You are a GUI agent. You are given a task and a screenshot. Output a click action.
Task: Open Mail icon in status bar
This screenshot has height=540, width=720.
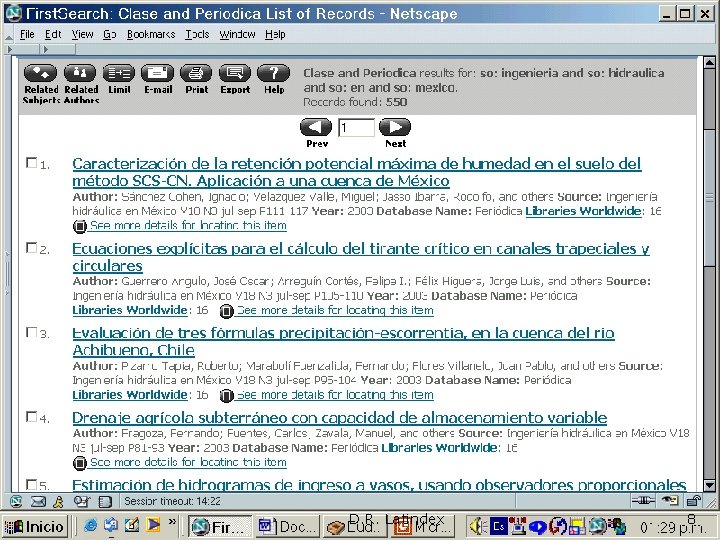point(38,501)
